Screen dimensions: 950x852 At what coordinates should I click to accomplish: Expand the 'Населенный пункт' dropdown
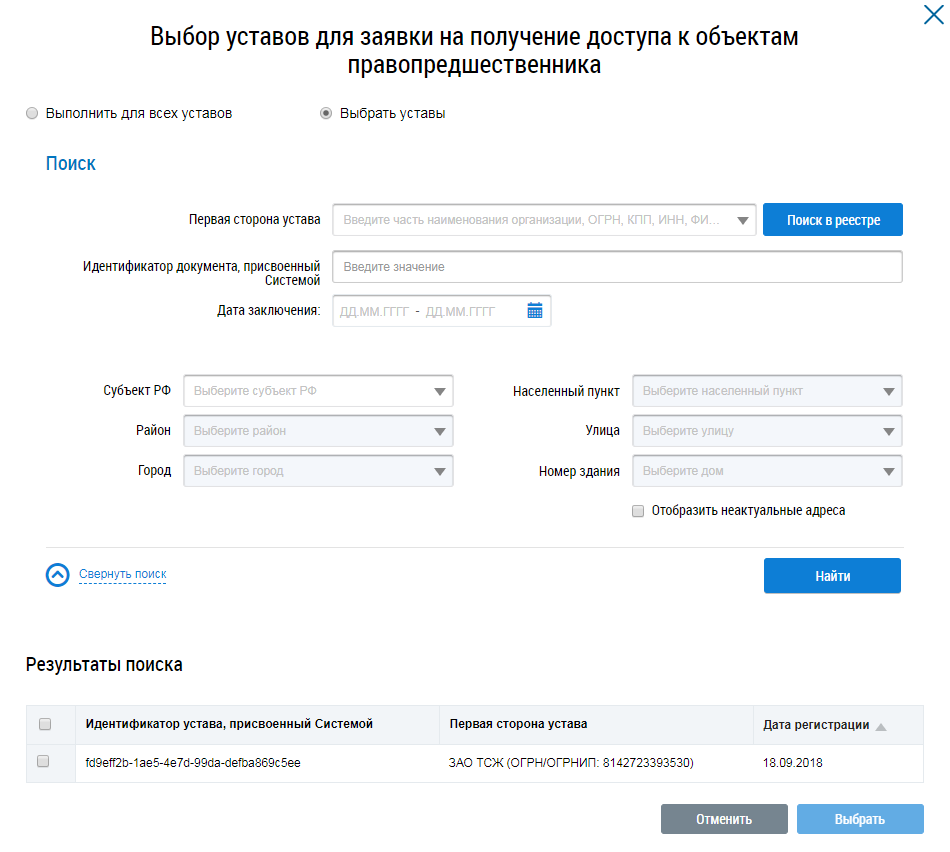[767, 391]
